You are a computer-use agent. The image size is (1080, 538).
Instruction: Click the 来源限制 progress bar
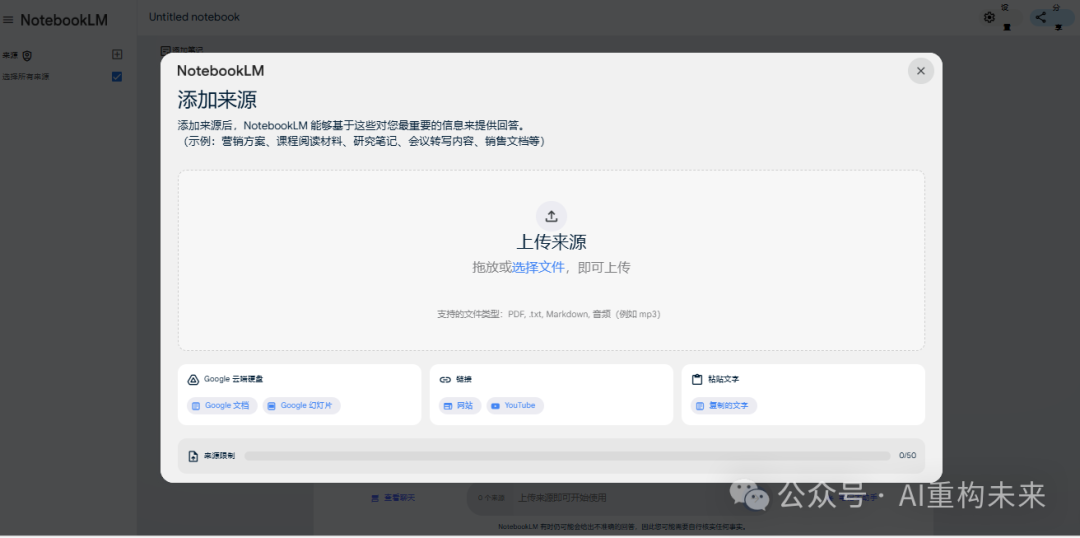[x=567, y=456]
